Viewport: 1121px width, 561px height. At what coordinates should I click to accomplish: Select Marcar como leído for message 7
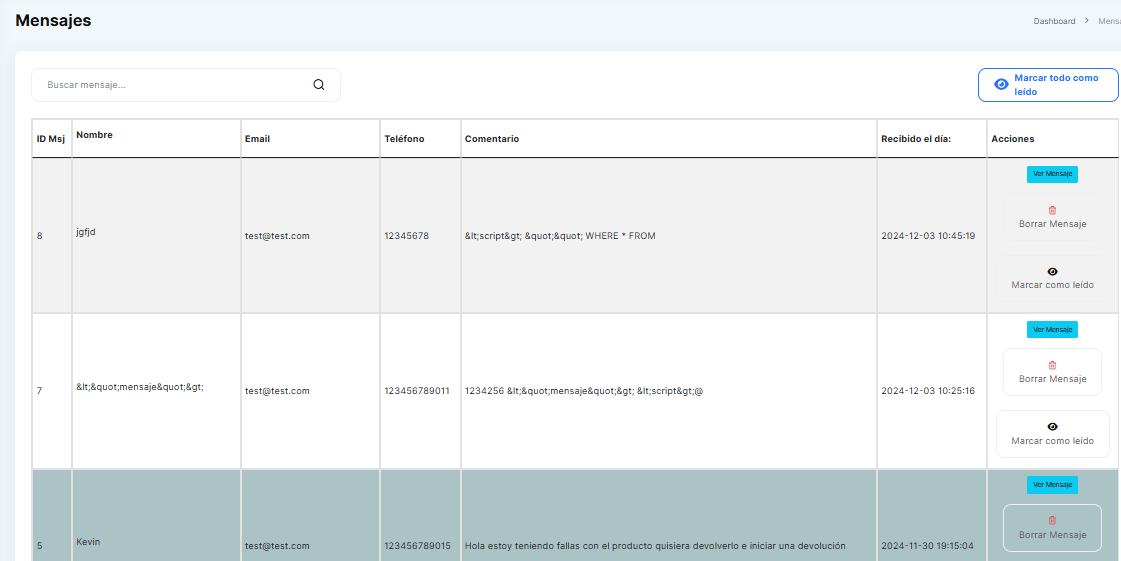(1052, 441)
